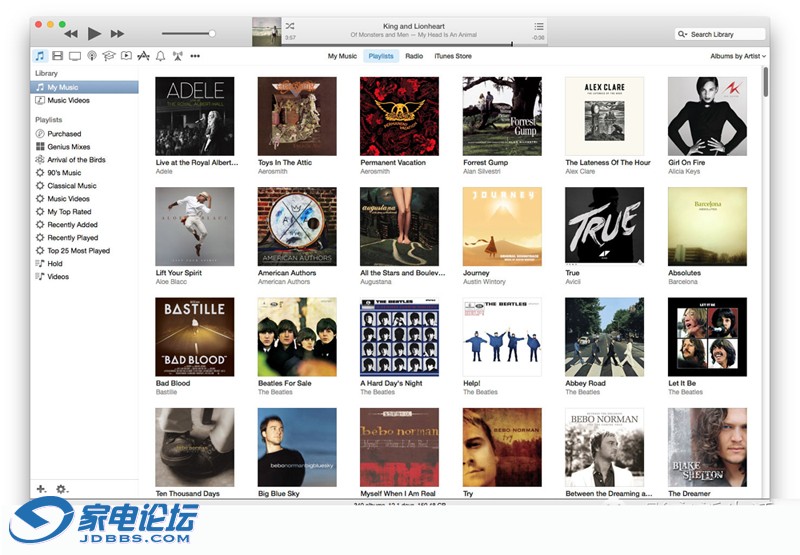800x555 pixels.
Task: Click the Help! album title text
Action: [x=471, y=383]
